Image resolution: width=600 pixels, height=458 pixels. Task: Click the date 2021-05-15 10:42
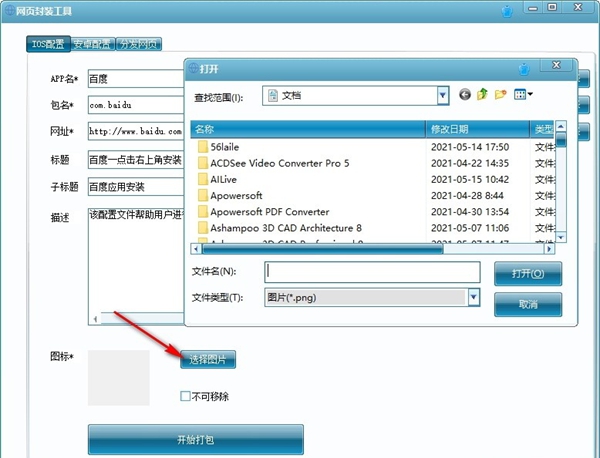pyautogui.click(x=470, y=179)
